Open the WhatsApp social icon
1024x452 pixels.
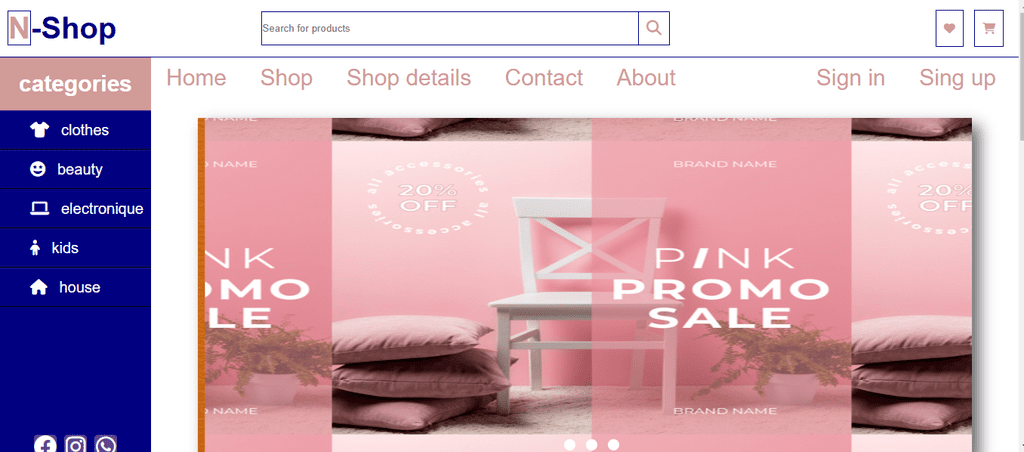(106, 445)
